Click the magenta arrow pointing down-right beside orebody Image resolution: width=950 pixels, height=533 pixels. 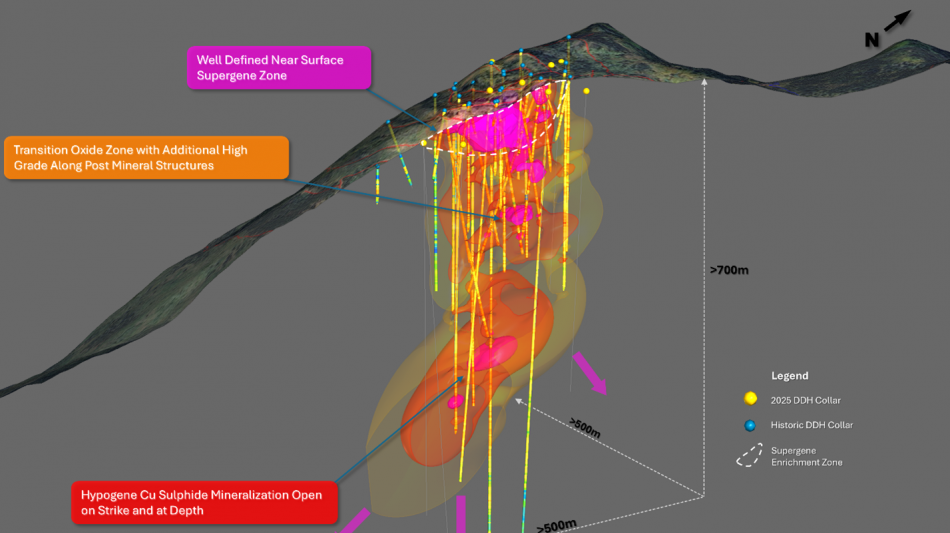pyautogui.click(x=588, y=371)
